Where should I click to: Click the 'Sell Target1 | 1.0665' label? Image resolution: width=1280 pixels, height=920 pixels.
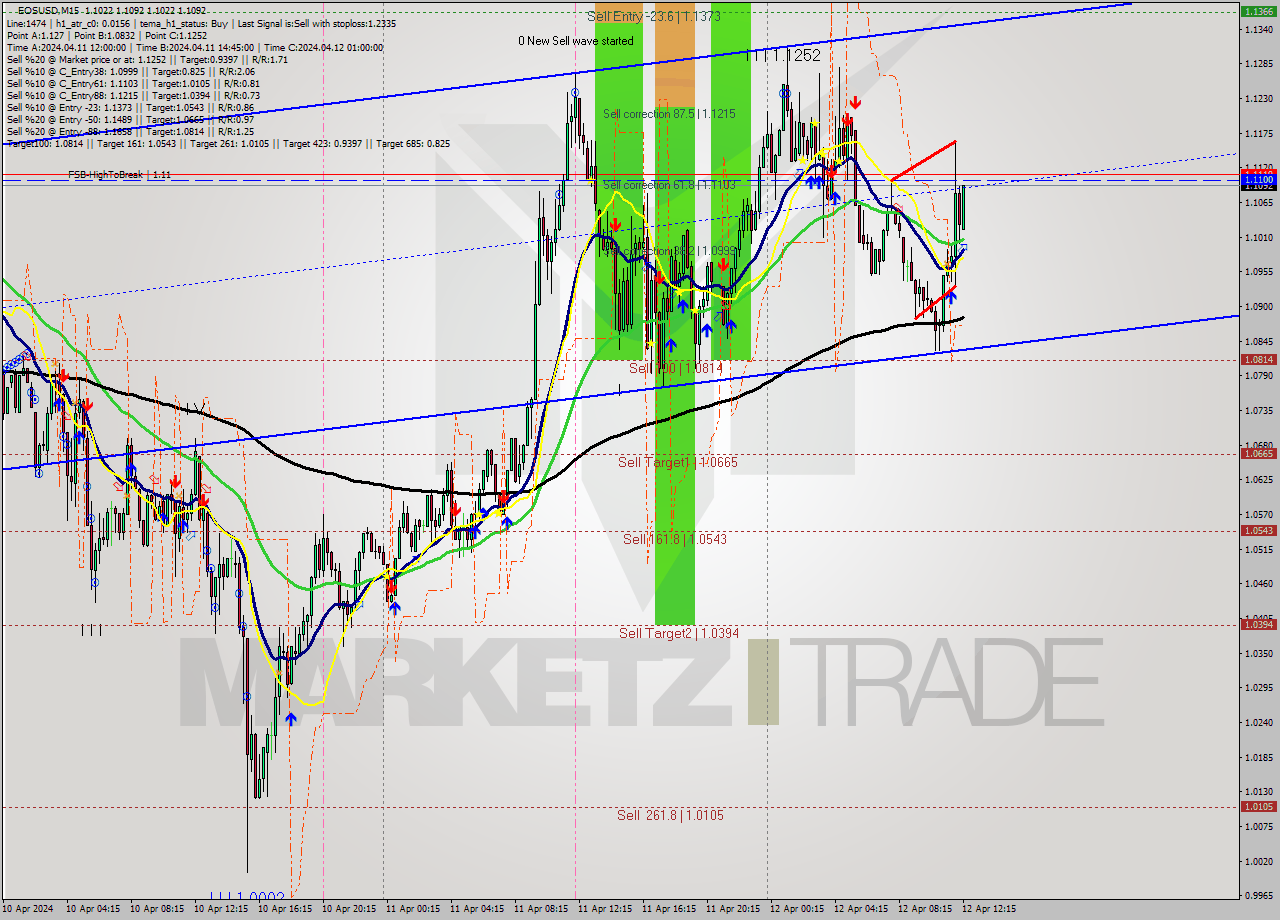point(678,462)
